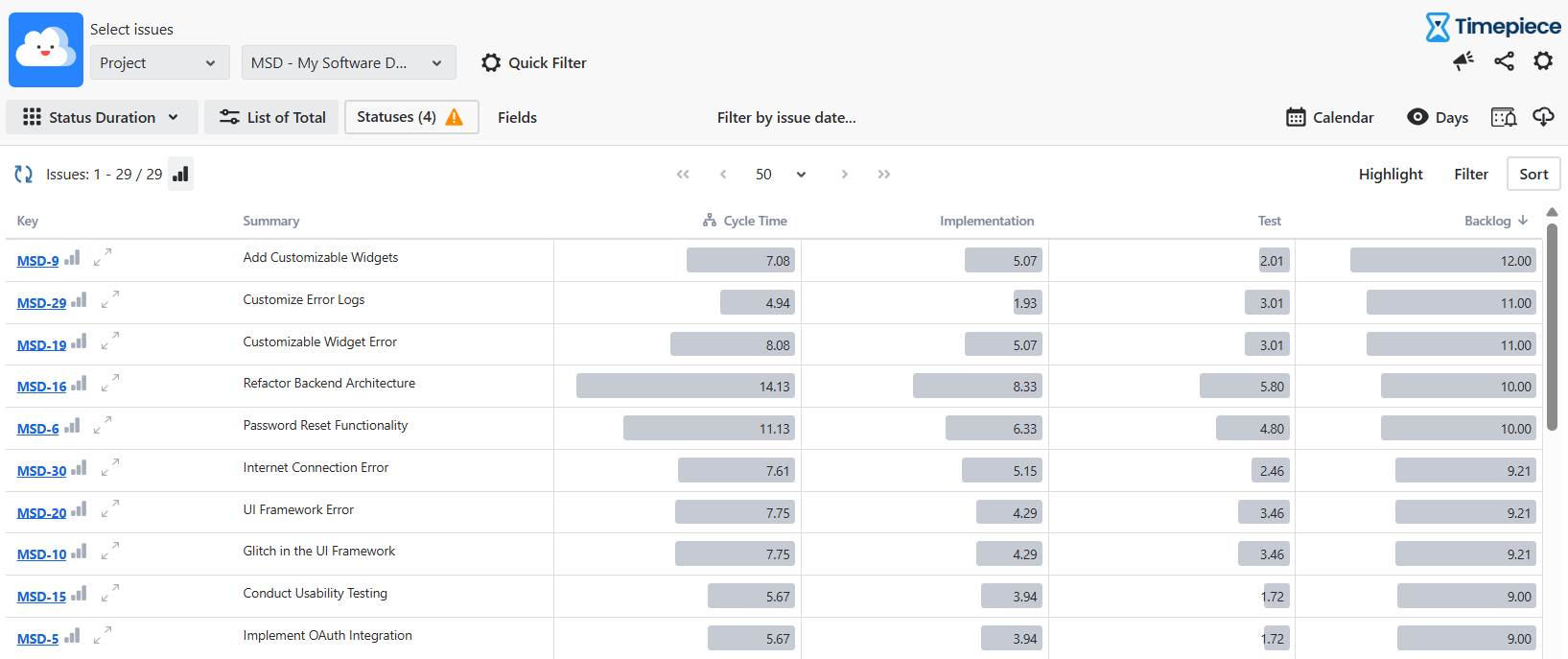The width and height of the screenshot is (1568, 659).
Task: Open settings gear under Timepiece logo
Action: pos(1543,61)
